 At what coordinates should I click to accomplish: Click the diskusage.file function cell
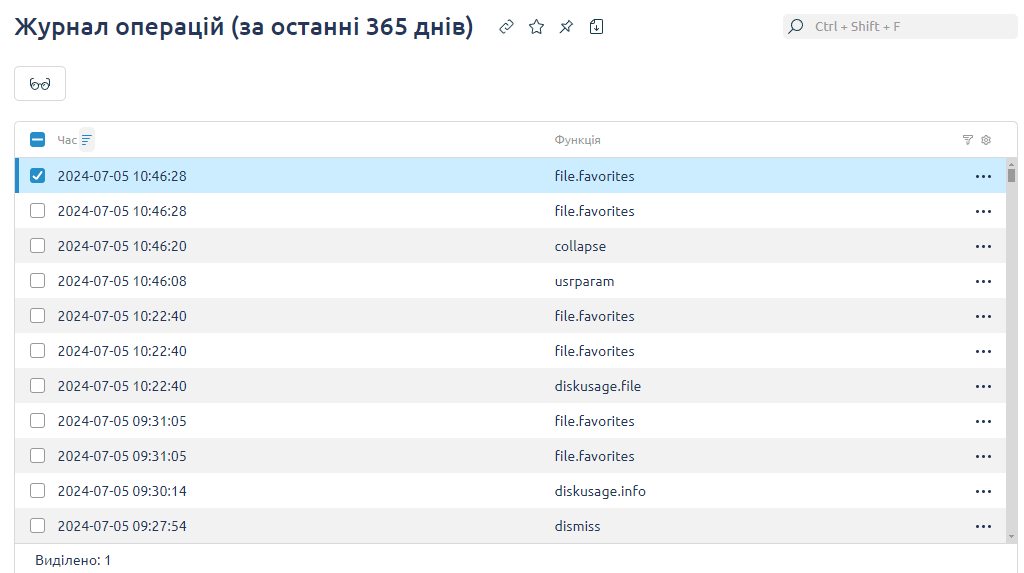(x=598, y=386)
